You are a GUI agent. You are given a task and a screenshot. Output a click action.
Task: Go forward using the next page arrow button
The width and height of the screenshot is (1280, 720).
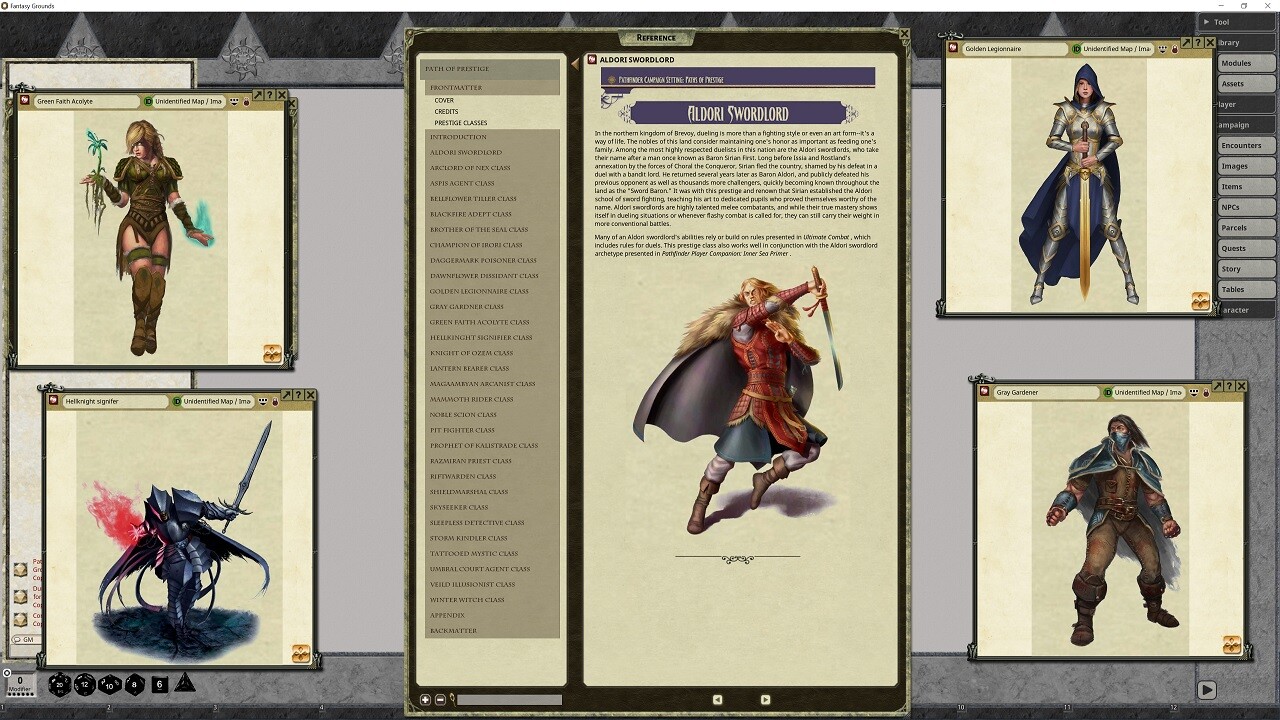(765, 699)
